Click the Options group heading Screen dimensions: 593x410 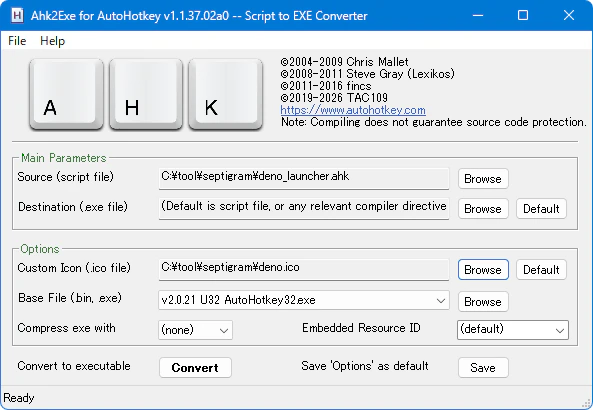coord(40,249)
